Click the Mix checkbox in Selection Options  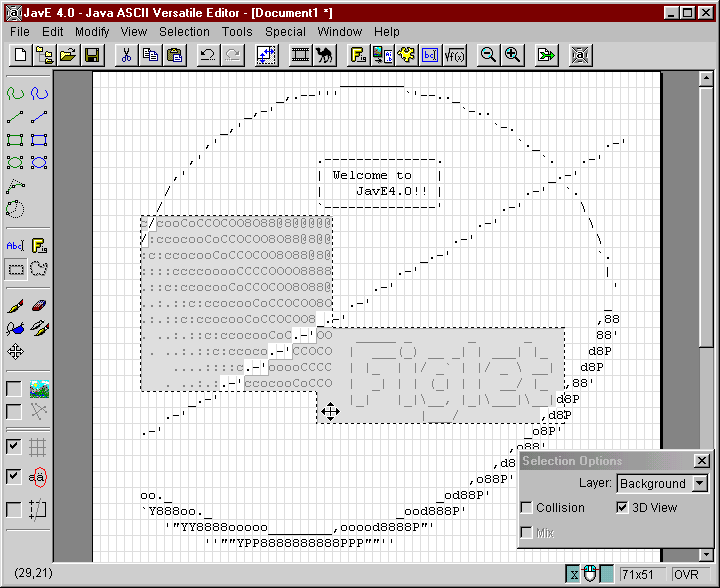527,533
